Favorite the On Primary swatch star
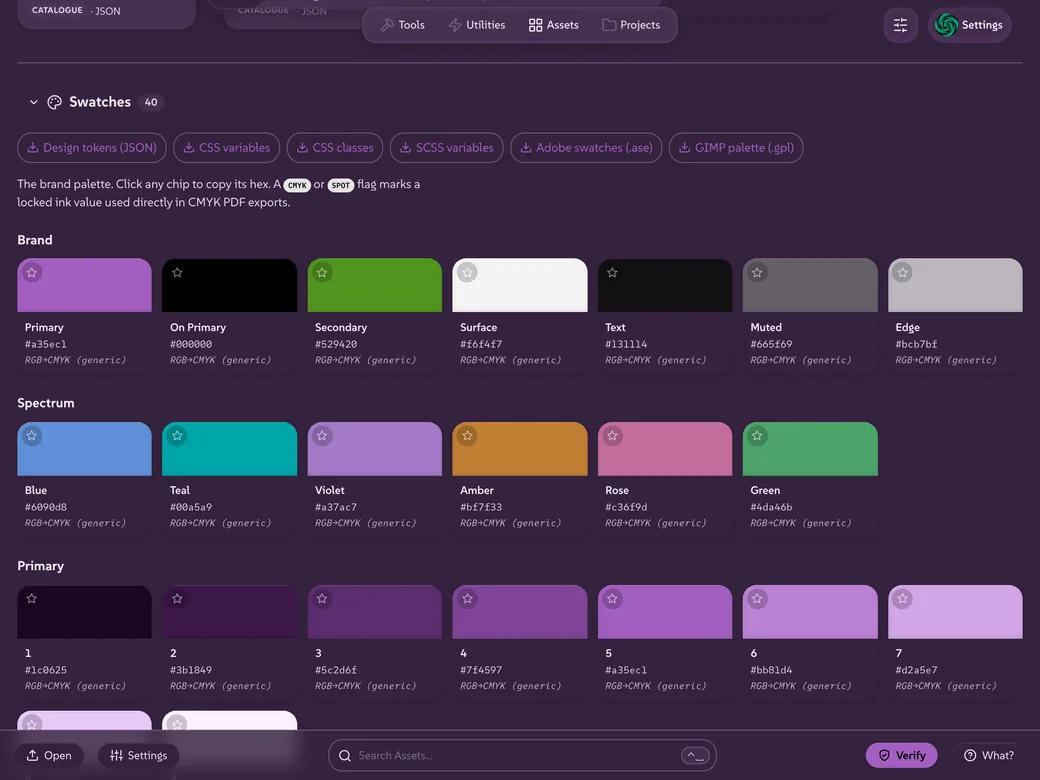The width and height of the screenshot is (1040, 780). (x=177, y=273)
